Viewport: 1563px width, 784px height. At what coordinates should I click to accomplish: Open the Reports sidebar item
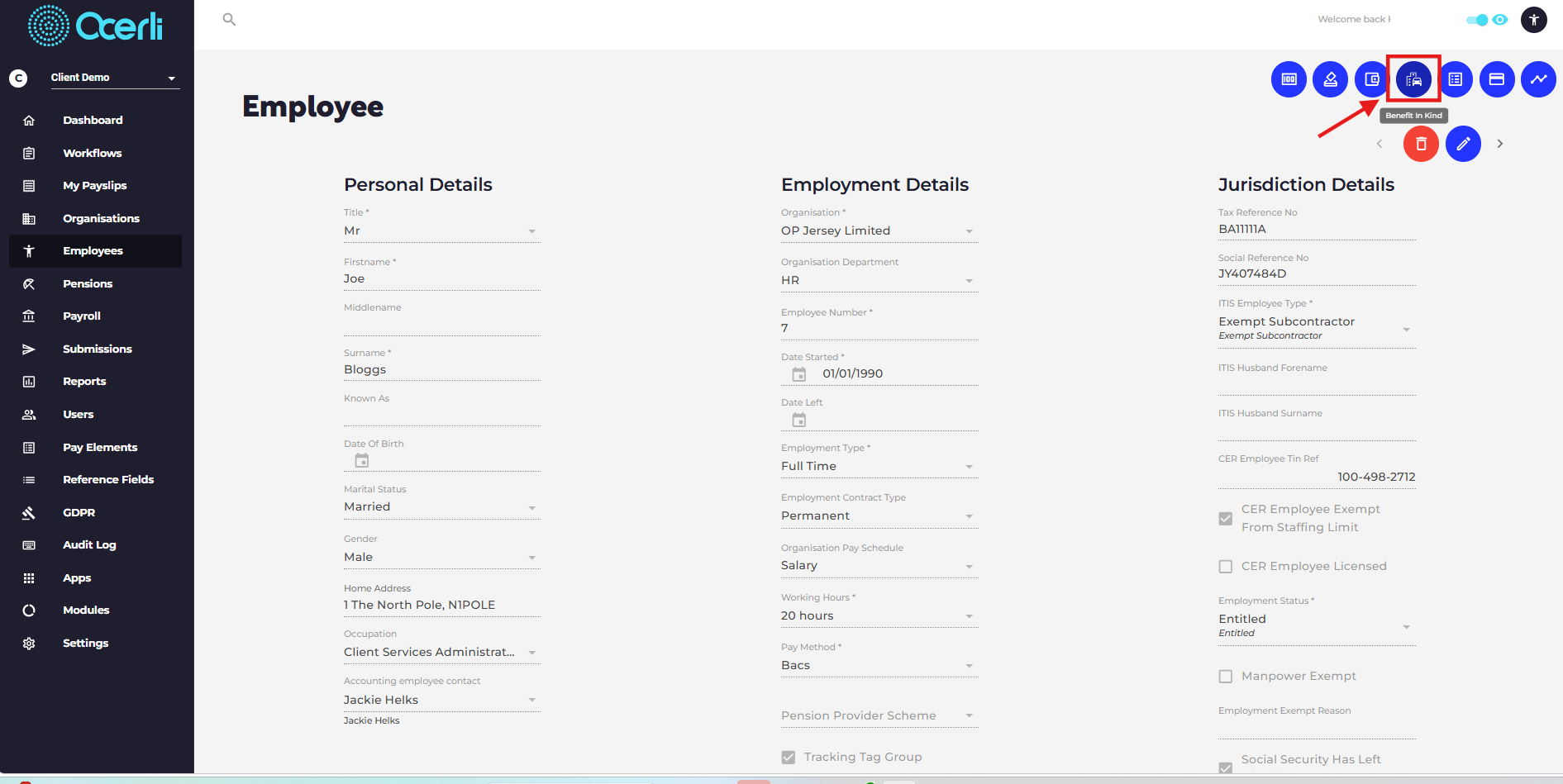coord(95,382)
